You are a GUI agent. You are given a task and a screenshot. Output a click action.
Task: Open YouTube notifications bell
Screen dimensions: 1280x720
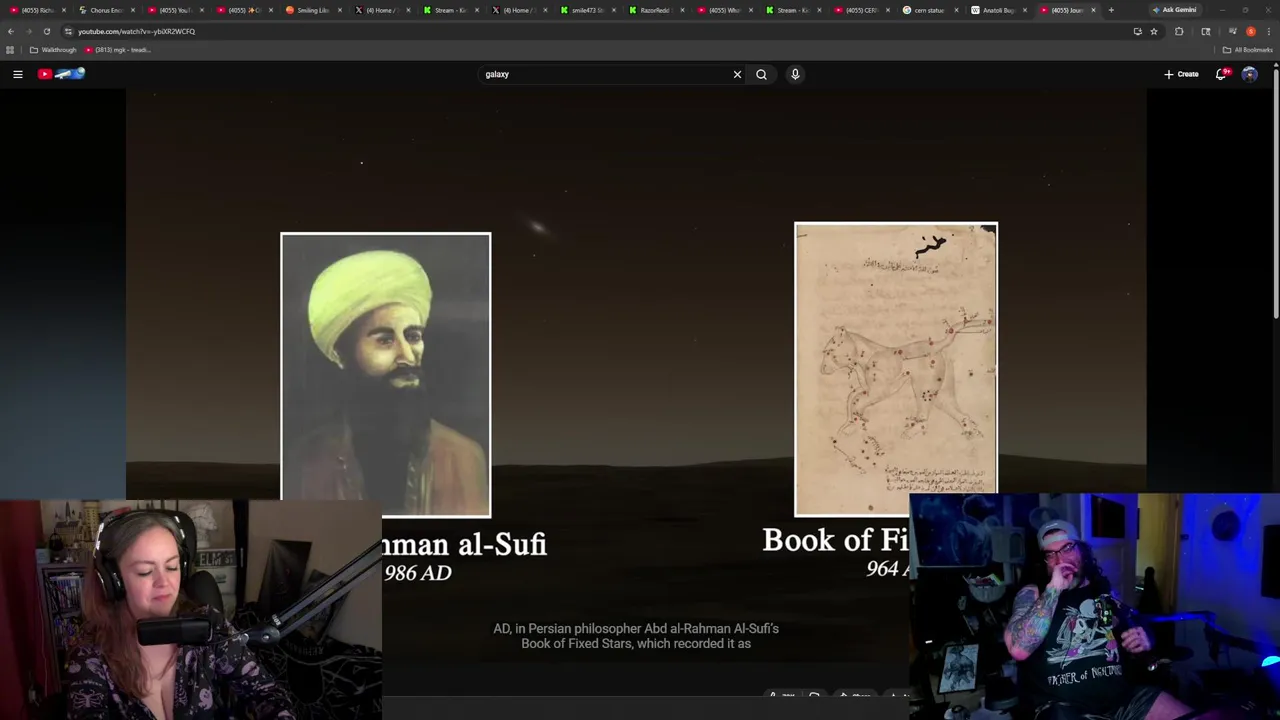[1221, 74]
